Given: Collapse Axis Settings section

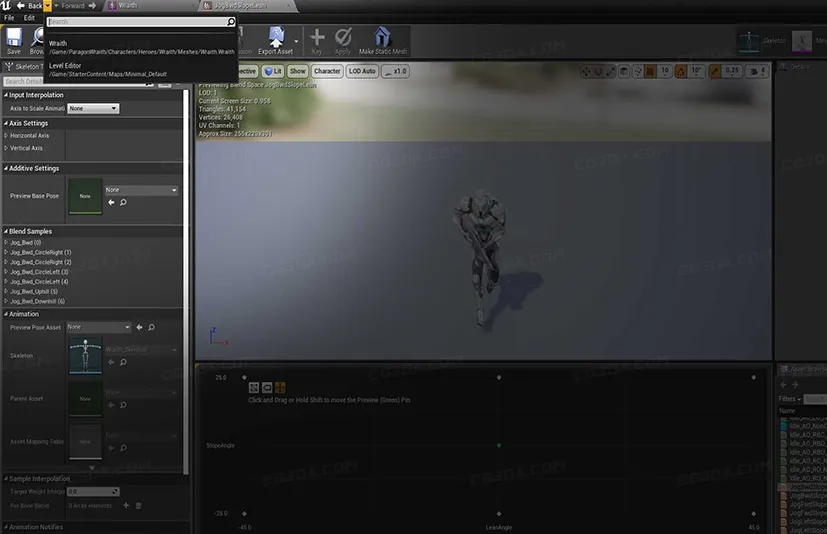Looking at the screenshot, I should (6, 123).
